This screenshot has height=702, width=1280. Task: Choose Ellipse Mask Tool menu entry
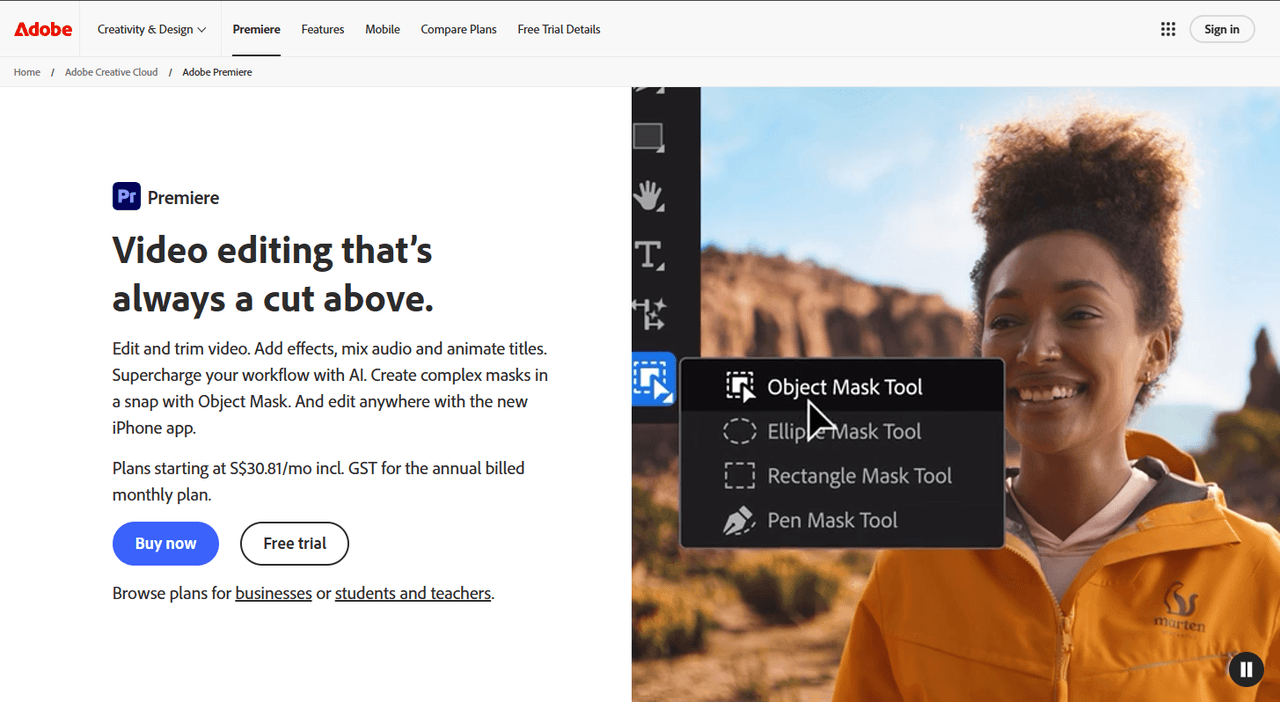pyautogui.click(x=842, y=431)
